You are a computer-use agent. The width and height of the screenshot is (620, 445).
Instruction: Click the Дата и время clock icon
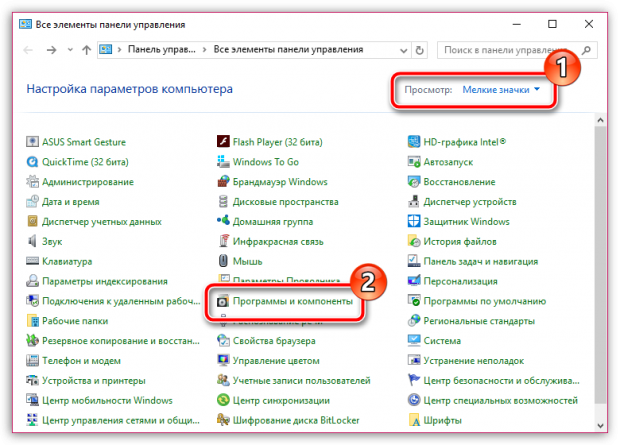(32, 201)
